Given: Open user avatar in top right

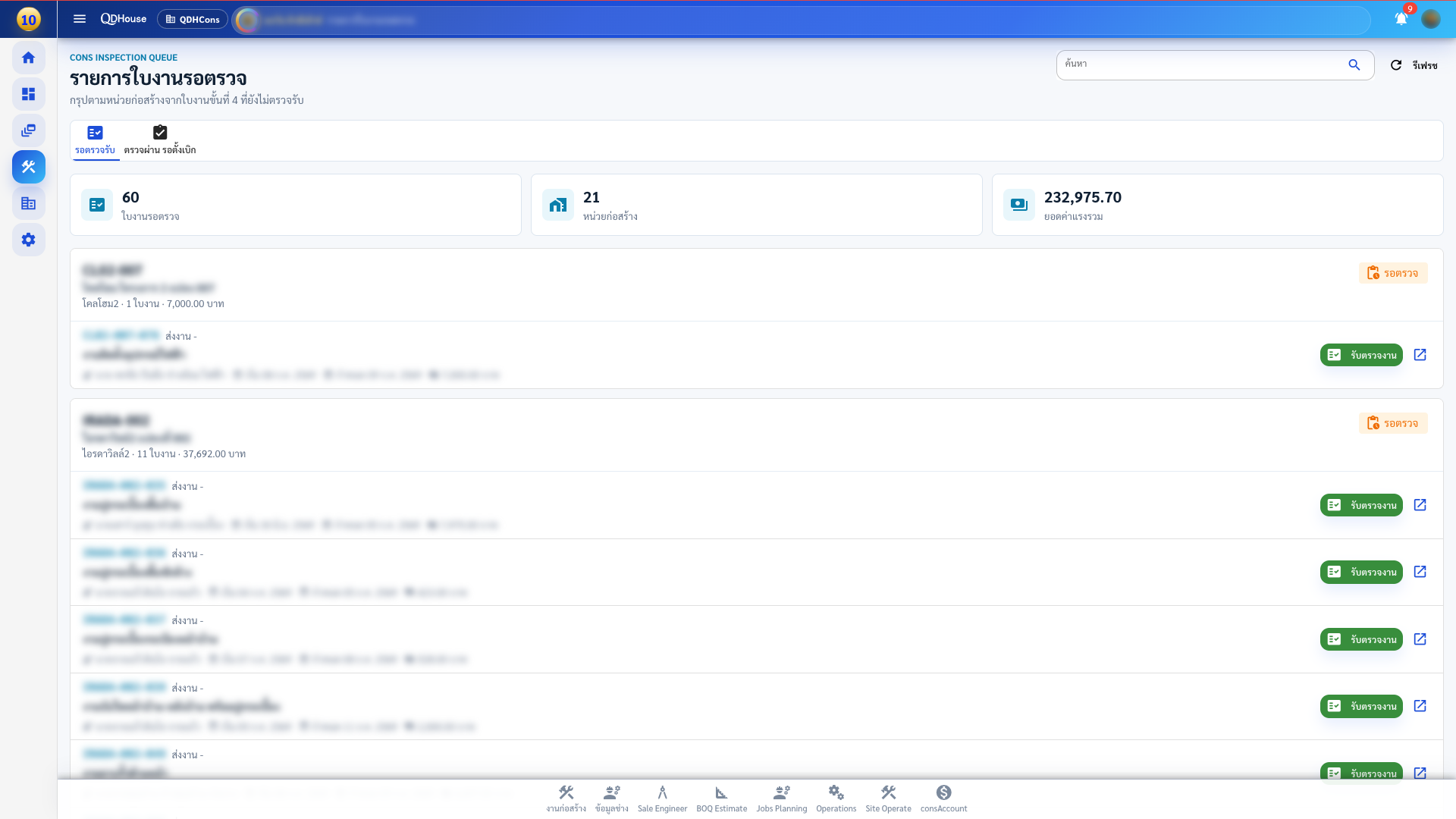Looking at the screenshot, I should (1431, 19).
